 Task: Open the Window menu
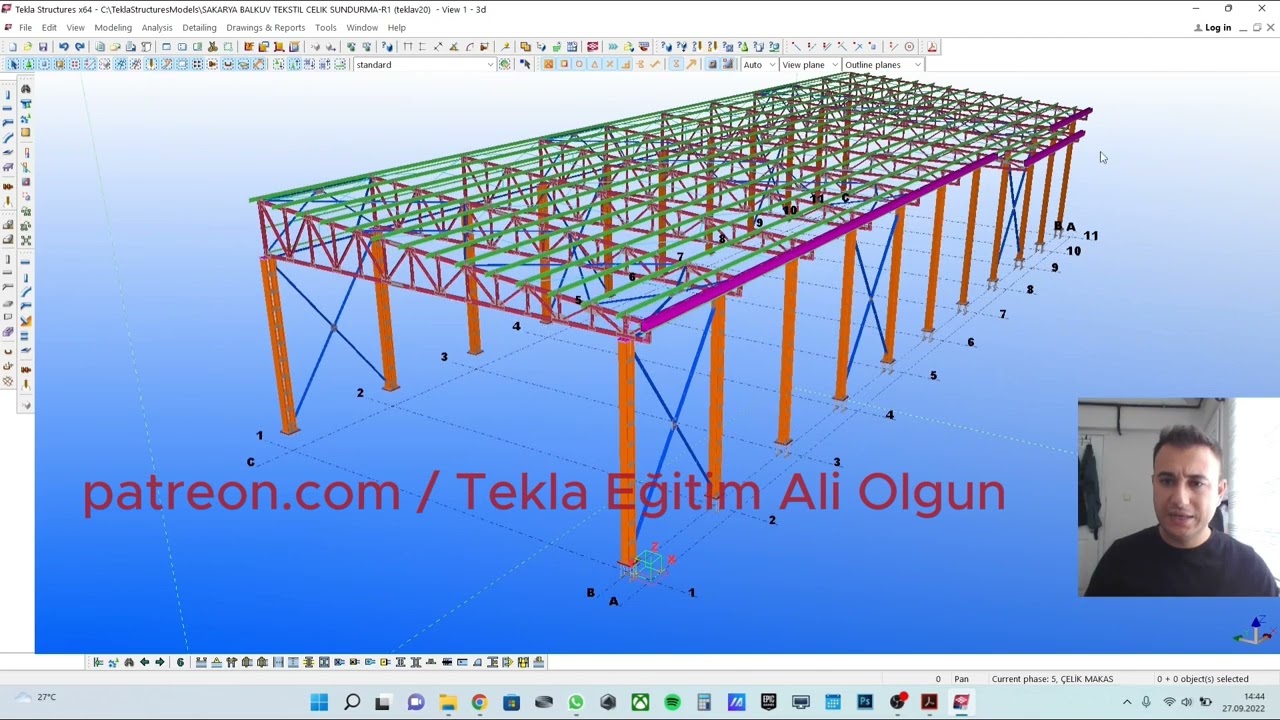tap(362, 27)
